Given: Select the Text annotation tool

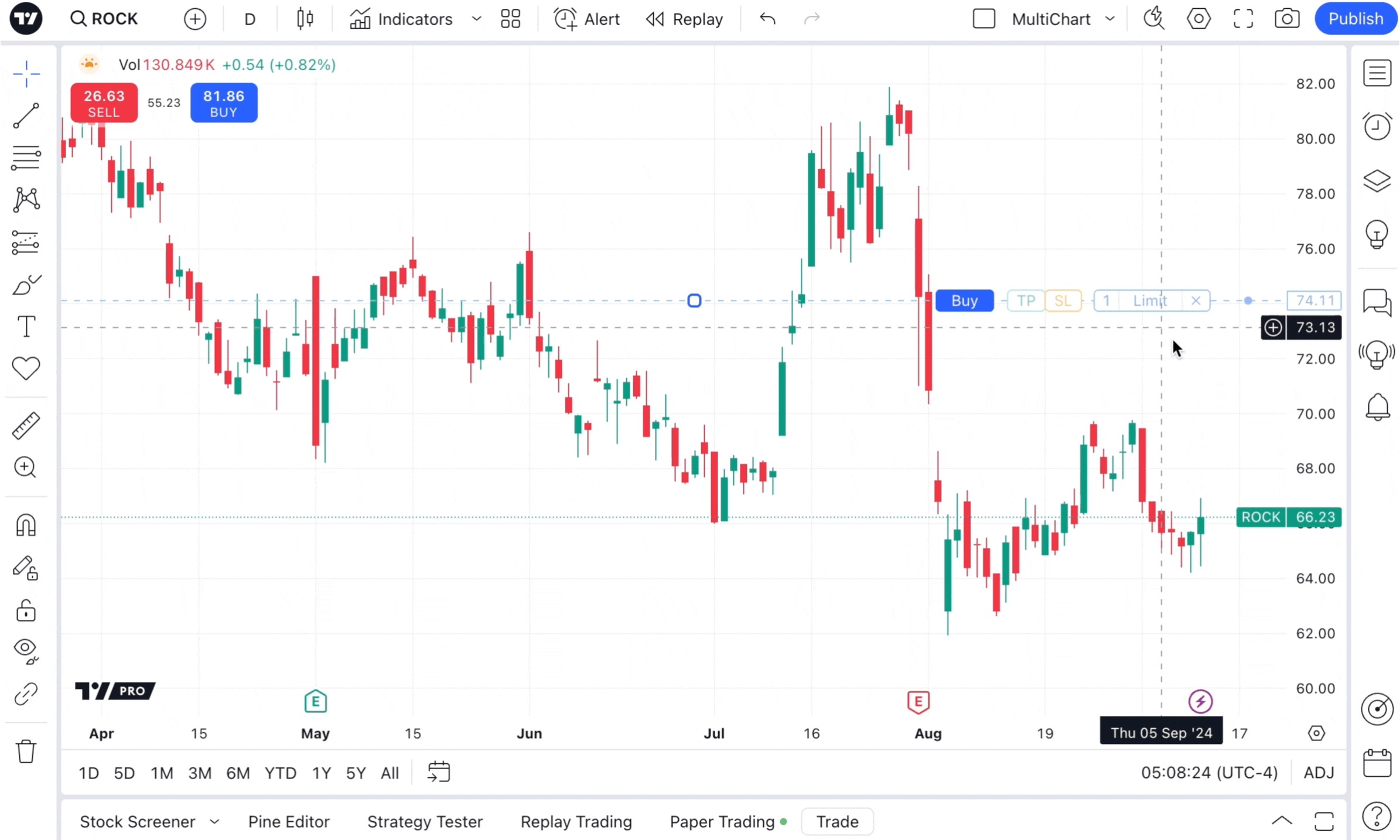Looking at the screenshot, I should coord(26,326).
